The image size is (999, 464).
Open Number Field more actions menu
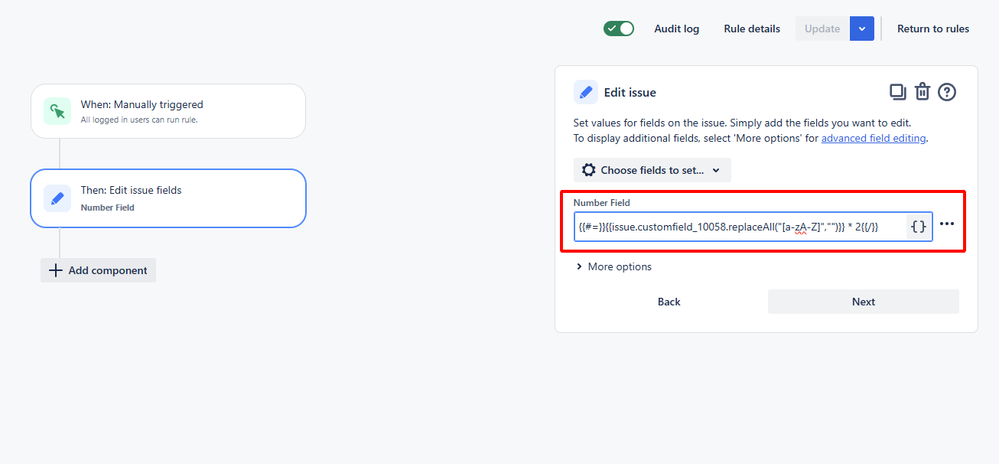click(947, 224)
